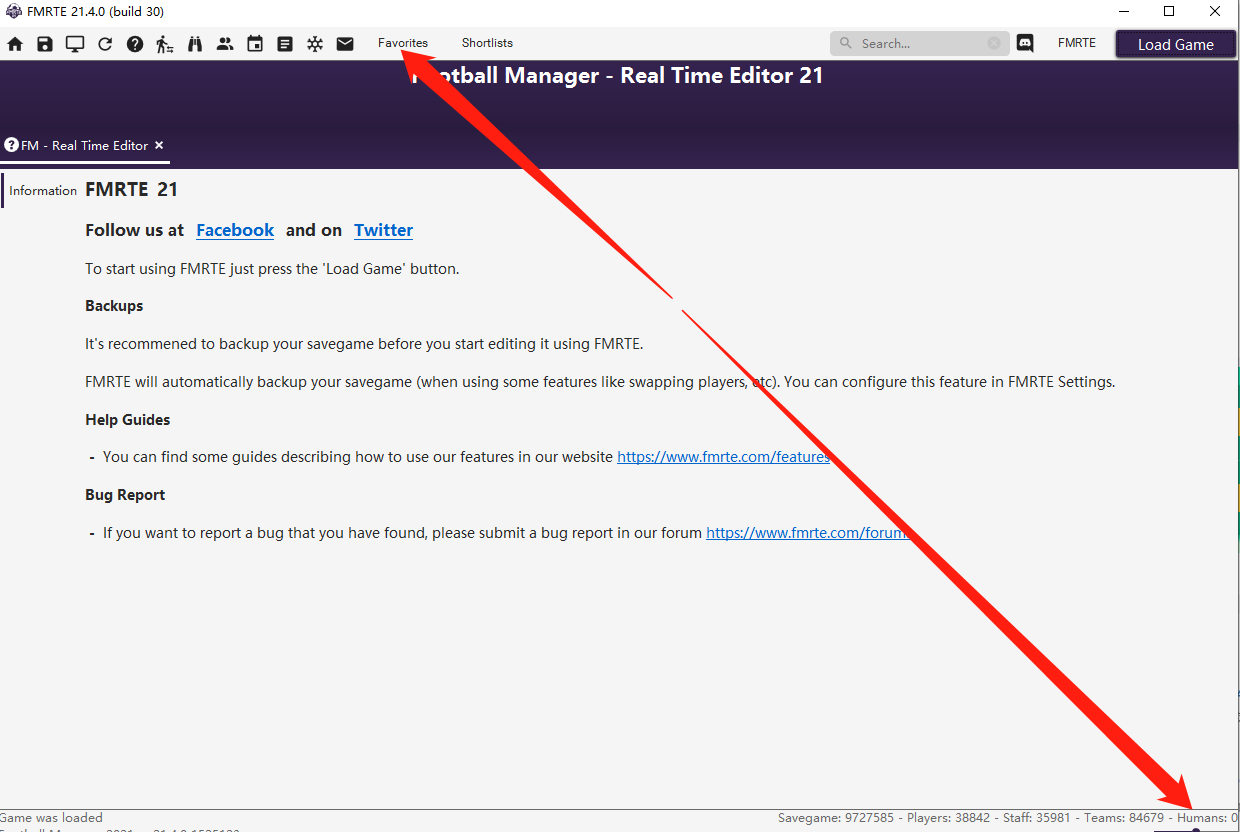Open the calendar icon in toolbar
The image size is (1240, 832).
255,44
